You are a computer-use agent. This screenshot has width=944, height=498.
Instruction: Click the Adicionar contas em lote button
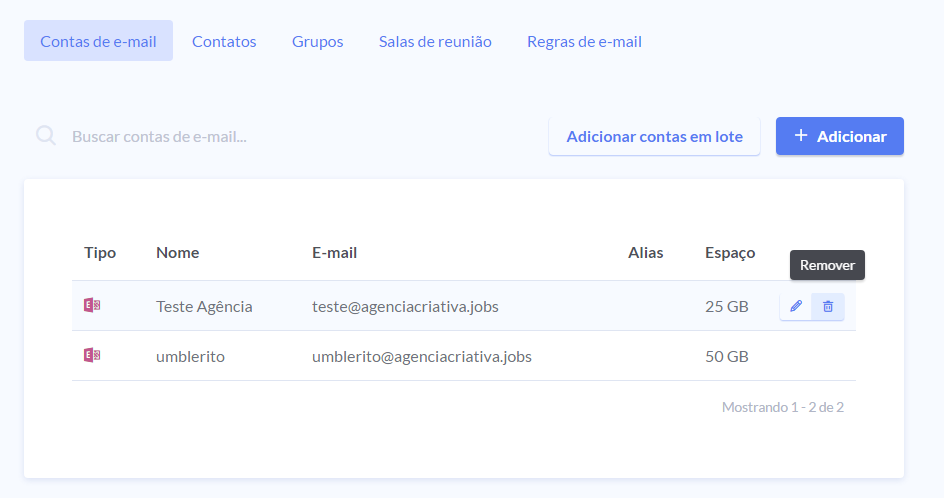tap(654, 136)
